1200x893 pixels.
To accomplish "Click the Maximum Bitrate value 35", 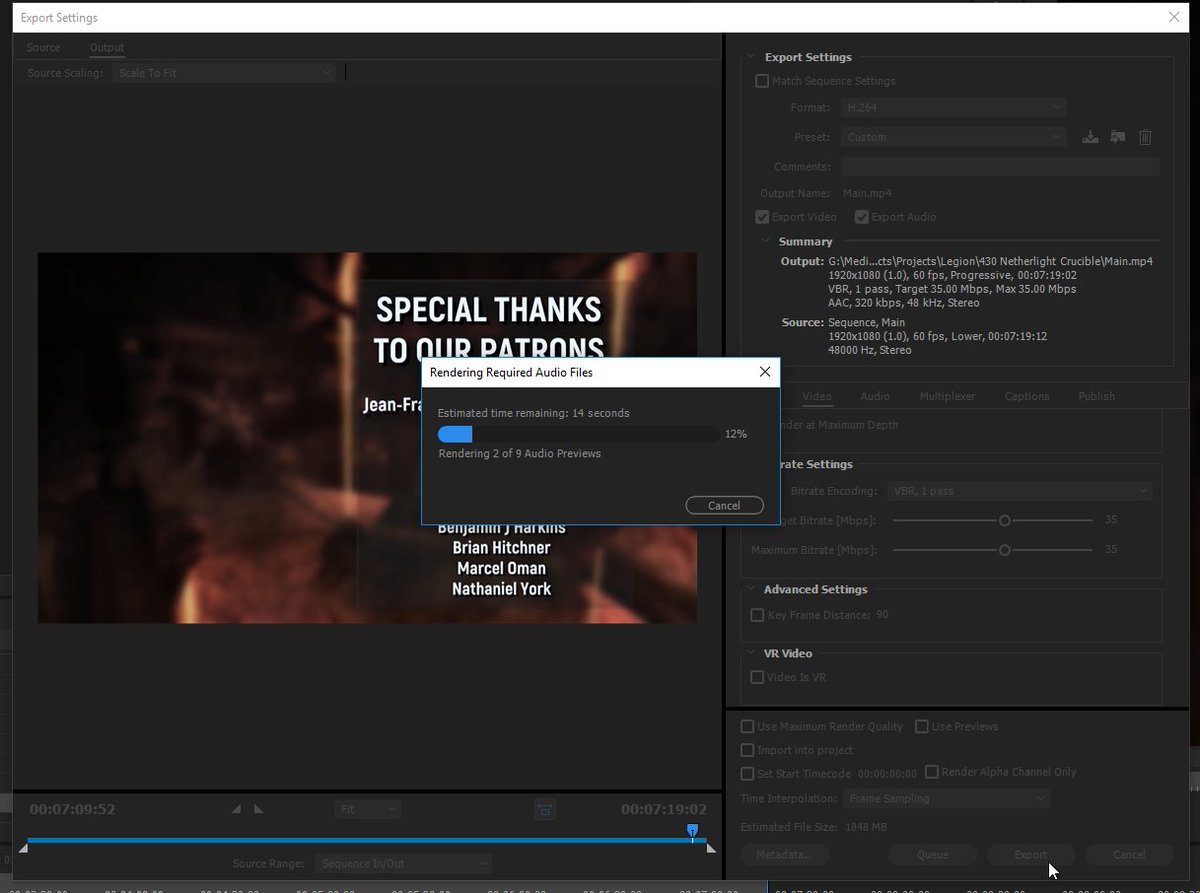I will pyautogui.click(x=1110, y=550).
